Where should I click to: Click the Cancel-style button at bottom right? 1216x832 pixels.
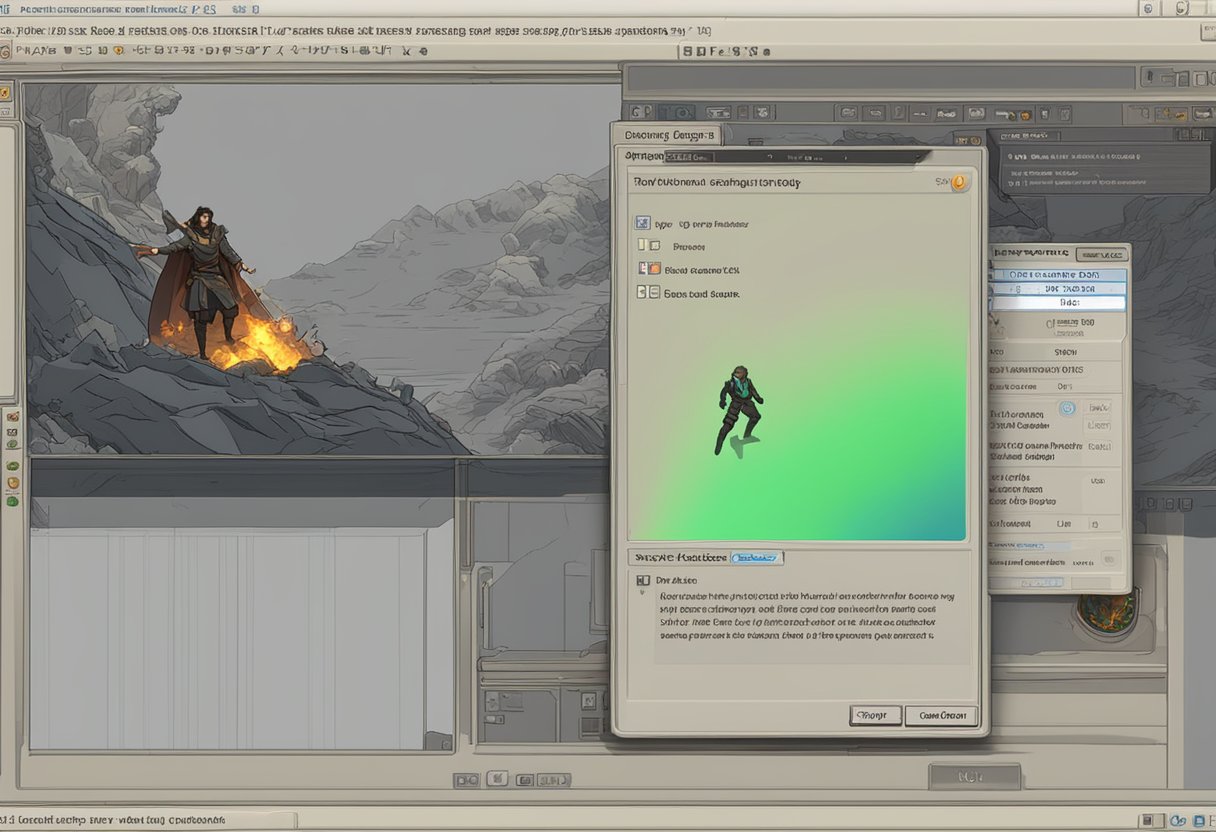pos(941,715)
